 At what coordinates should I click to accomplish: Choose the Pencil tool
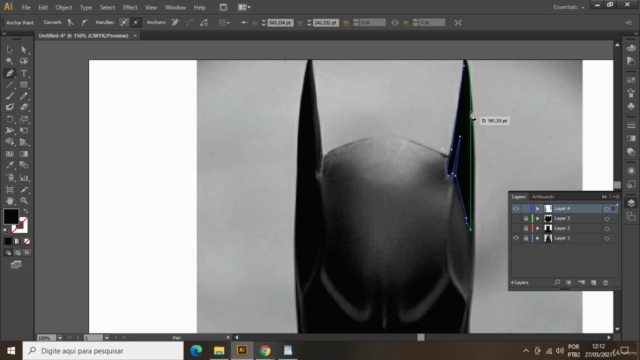coord(24,96)
